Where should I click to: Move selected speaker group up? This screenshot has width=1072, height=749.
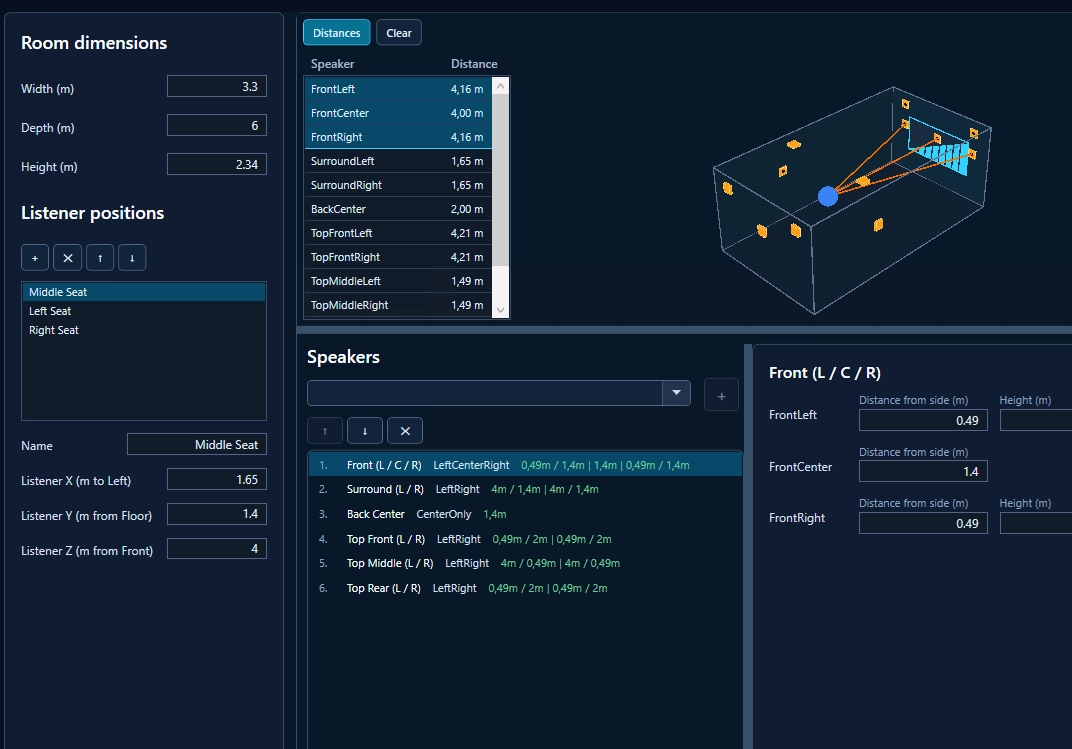(325, 431)
